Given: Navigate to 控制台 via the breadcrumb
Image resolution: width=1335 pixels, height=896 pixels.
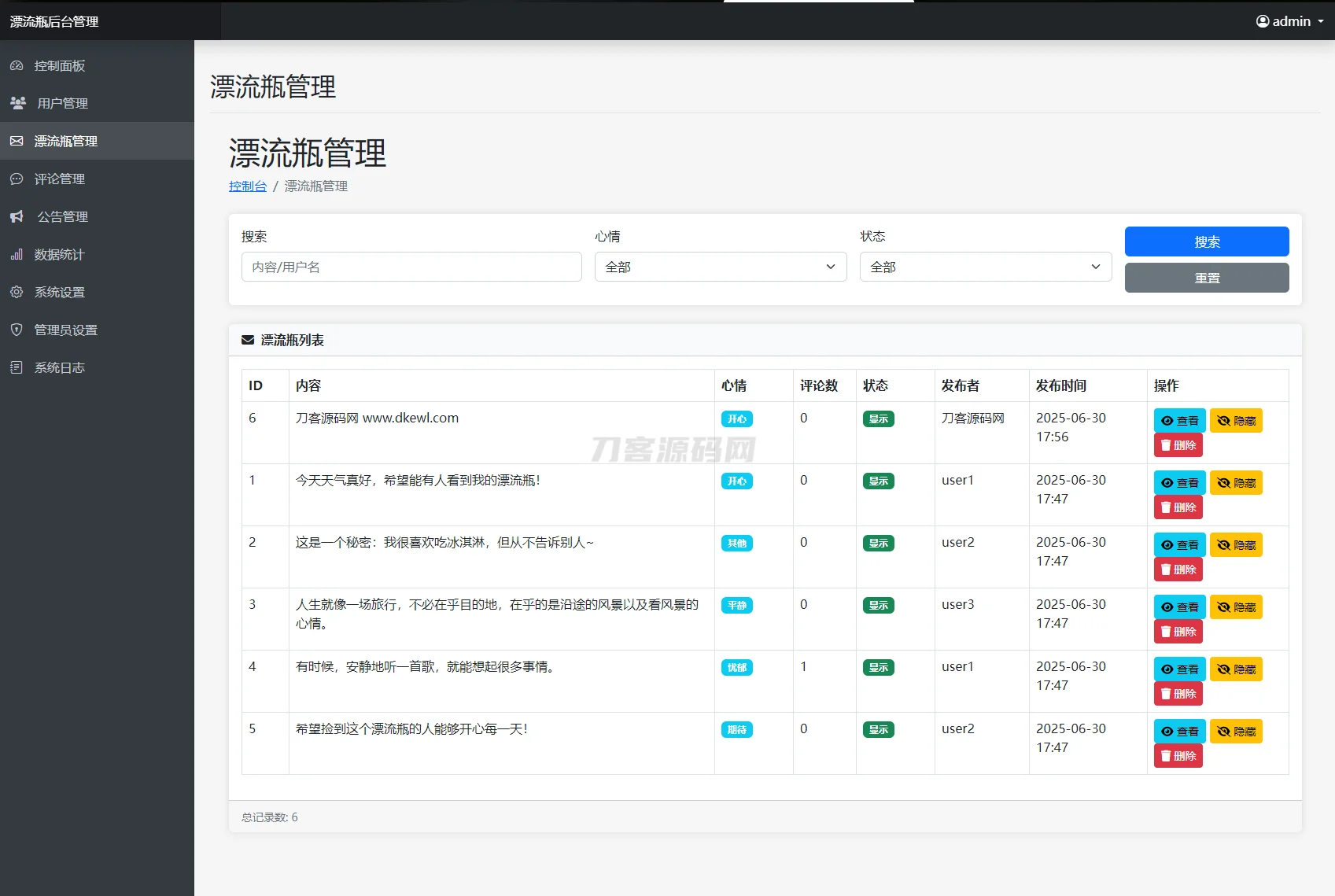Looking at the screenshot, I should pos(247,186).
